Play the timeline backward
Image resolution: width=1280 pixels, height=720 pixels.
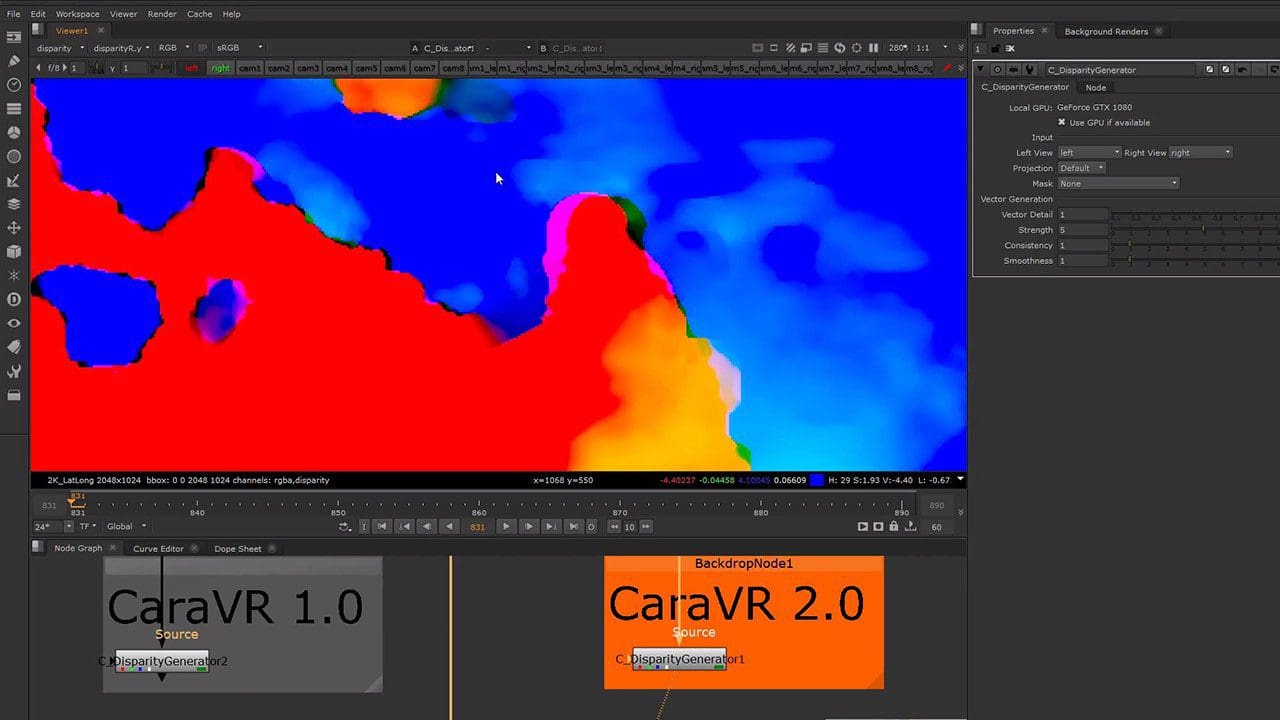(x=450, y=527)
